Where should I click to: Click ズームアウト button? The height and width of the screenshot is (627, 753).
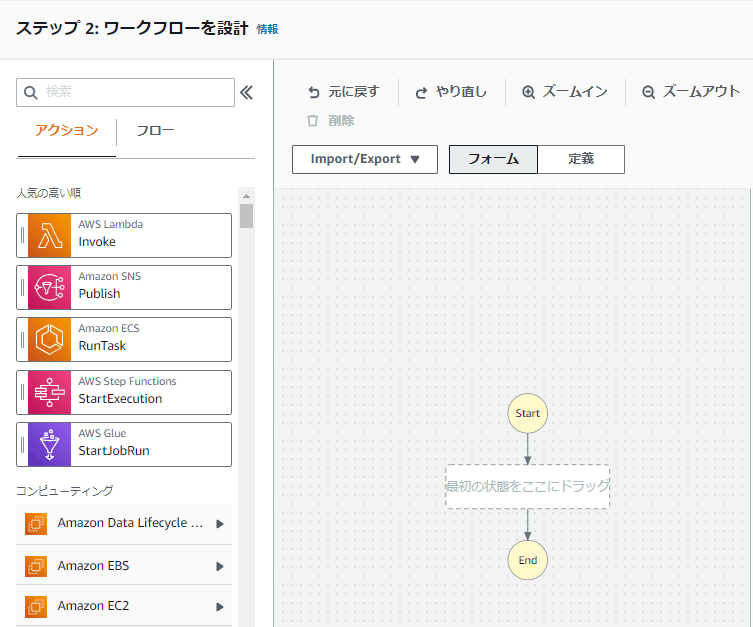coord(691,92)
